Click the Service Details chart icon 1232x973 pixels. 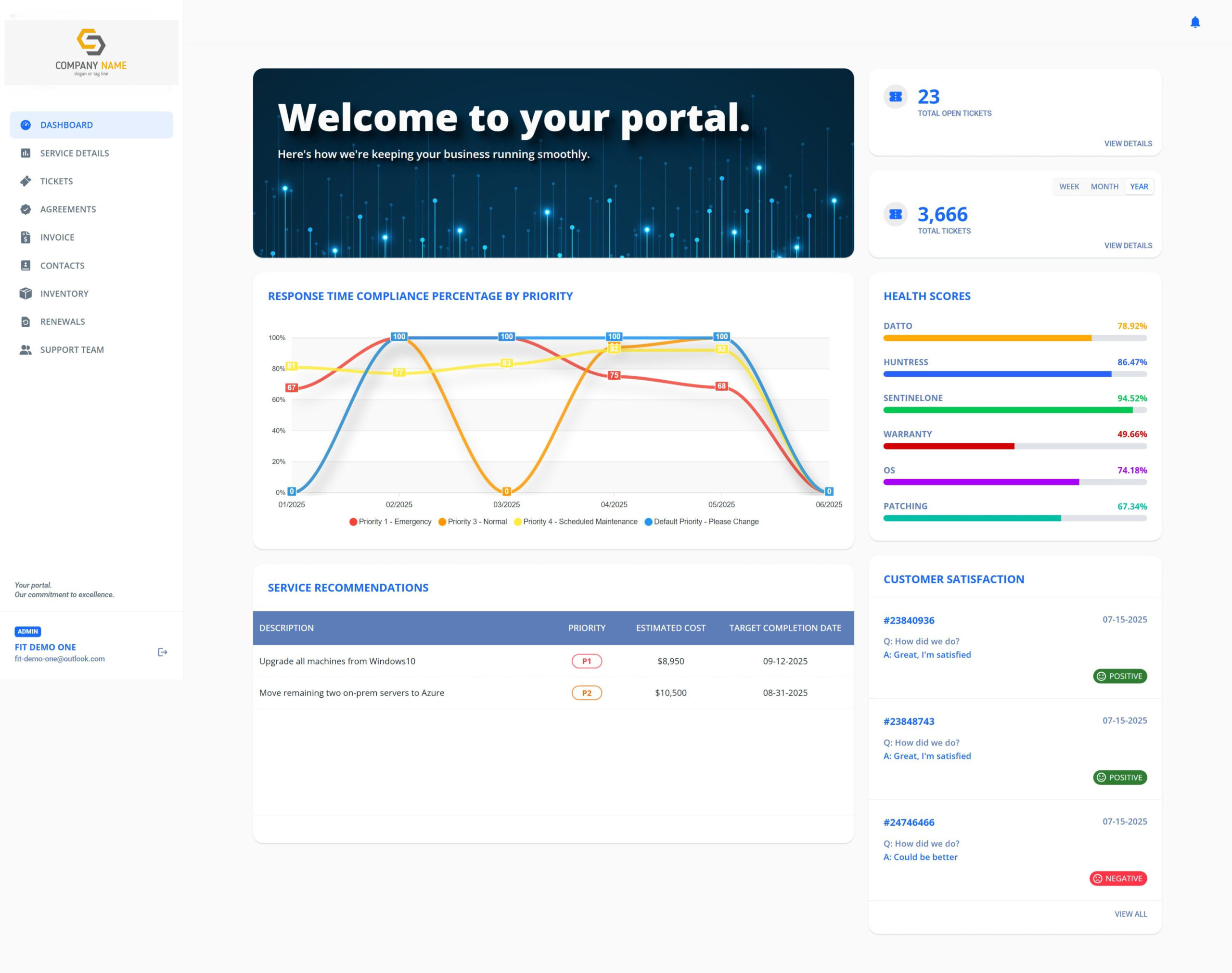pos(26,153)
